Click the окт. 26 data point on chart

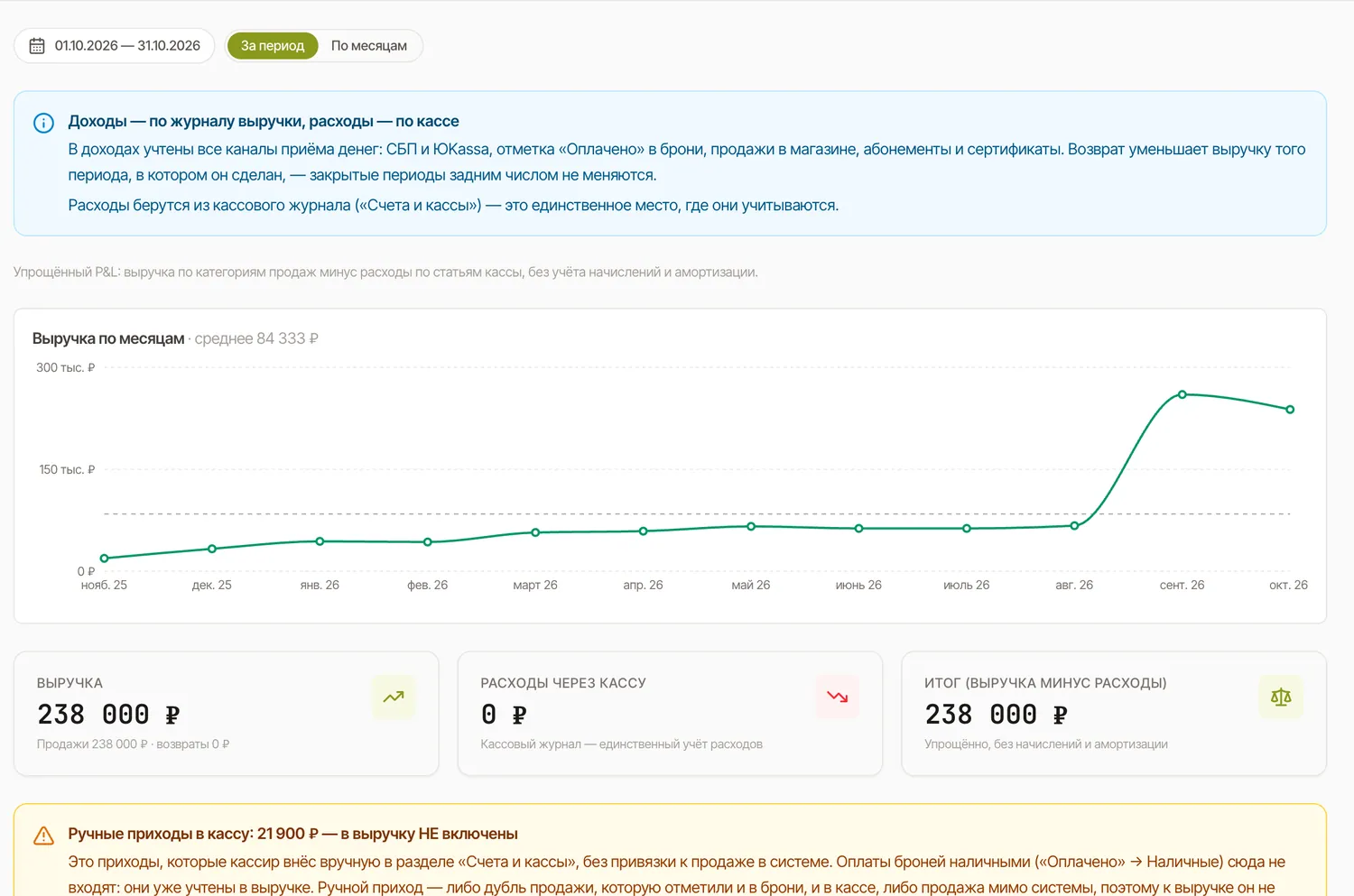pos(1290,410)
